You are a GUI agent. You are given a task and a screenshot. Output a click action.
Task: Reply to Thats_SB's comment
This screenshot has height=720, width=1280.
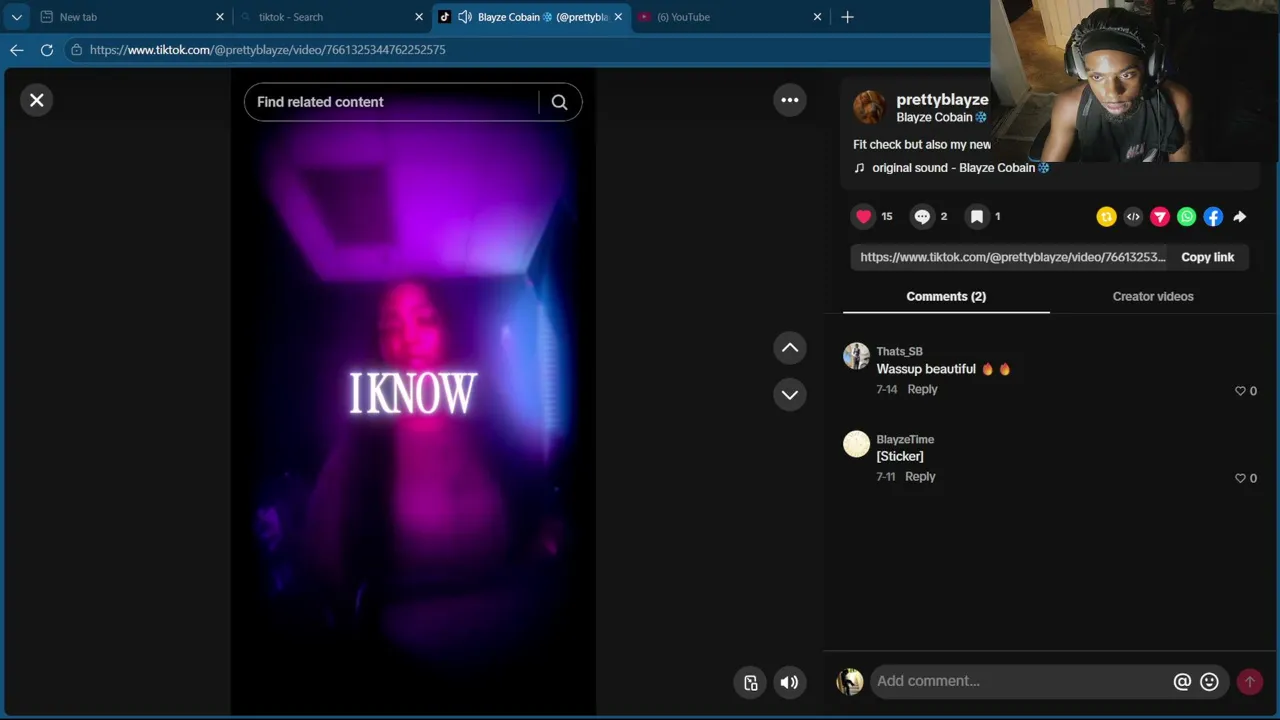922,390
